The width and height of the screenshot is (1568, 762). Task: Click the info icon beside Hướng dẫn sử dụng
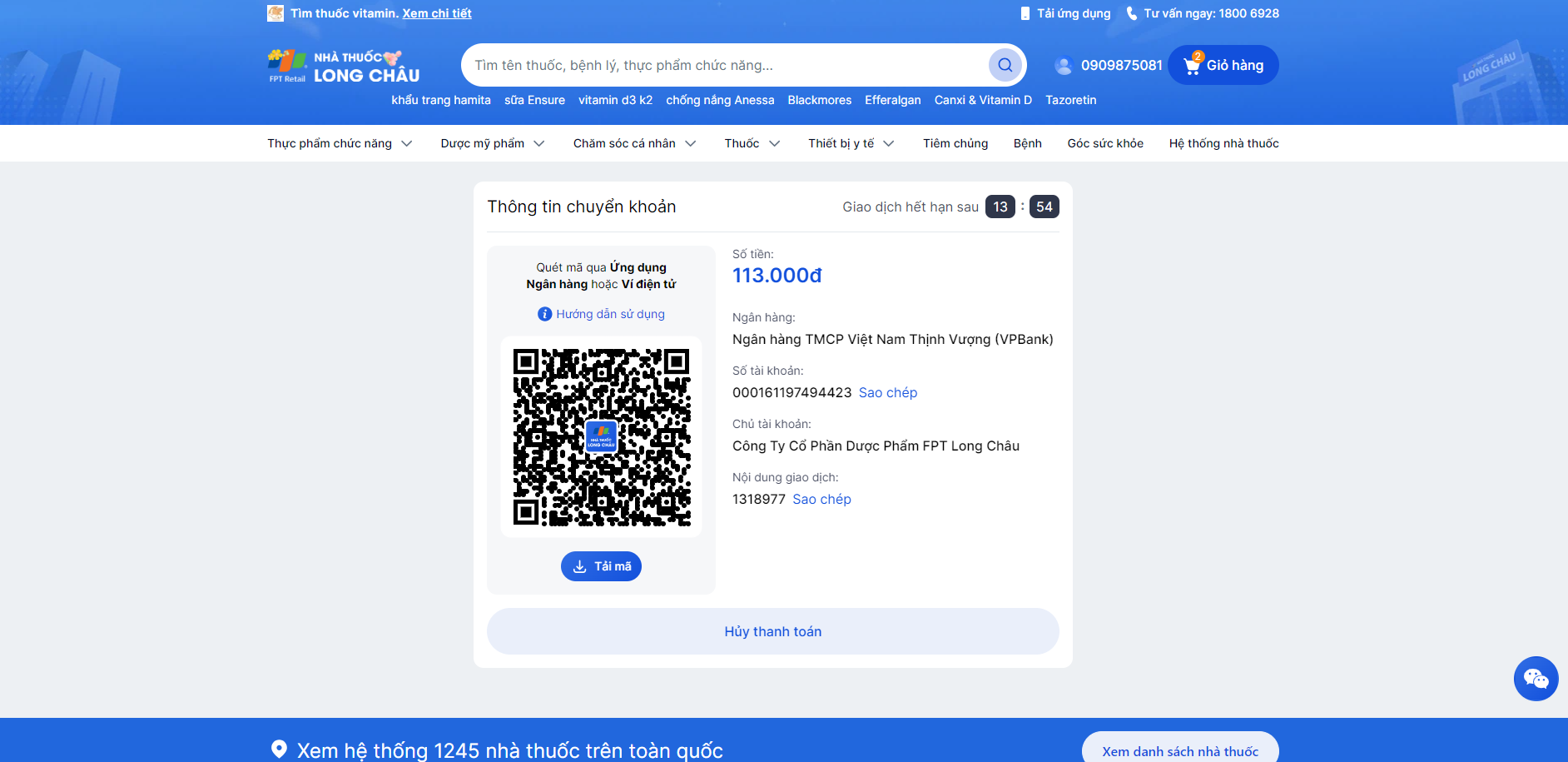tap(544, 314)
